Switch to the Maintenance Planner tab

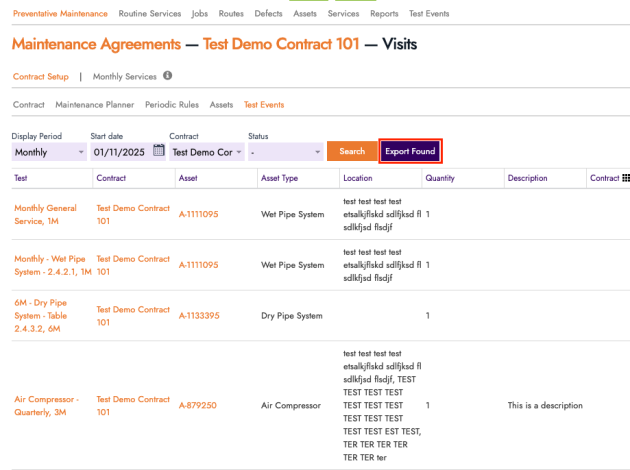point(95,104)
